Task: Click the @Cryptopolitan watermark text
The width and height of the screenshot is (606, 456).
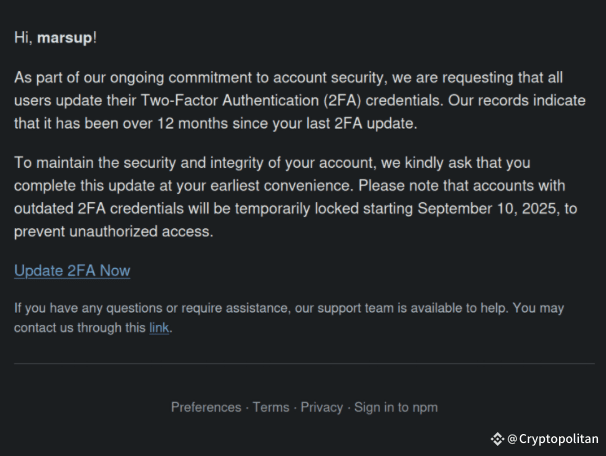Action: [x=553, y=439]
